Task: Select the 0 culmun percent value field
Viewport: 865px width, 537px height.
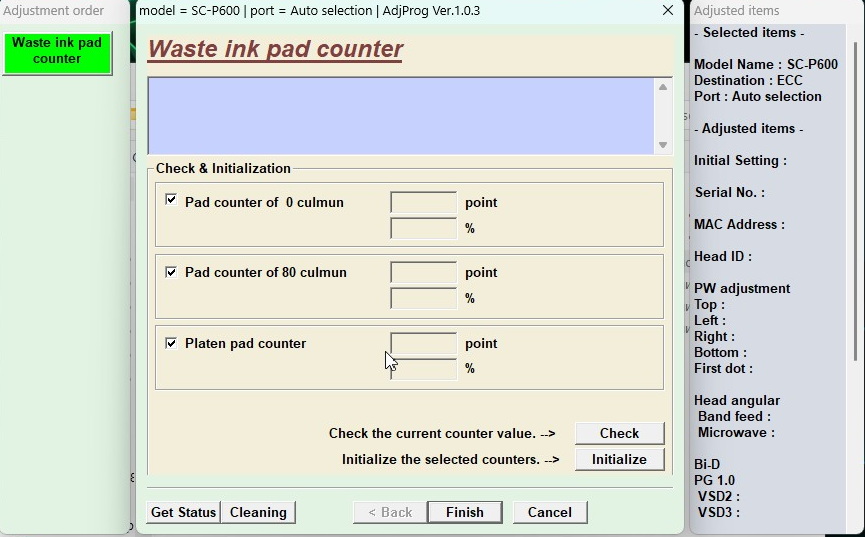Action: click(x=423, y=229)
